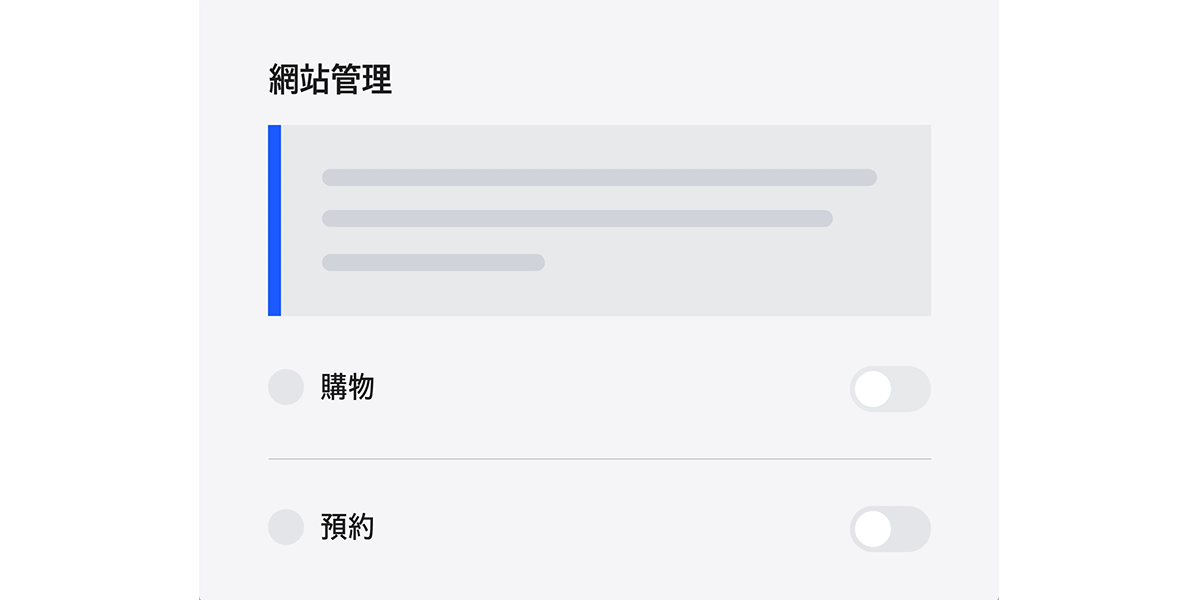
Task: Click the gray track of the 預約 switch
Action: click(912, 529)
